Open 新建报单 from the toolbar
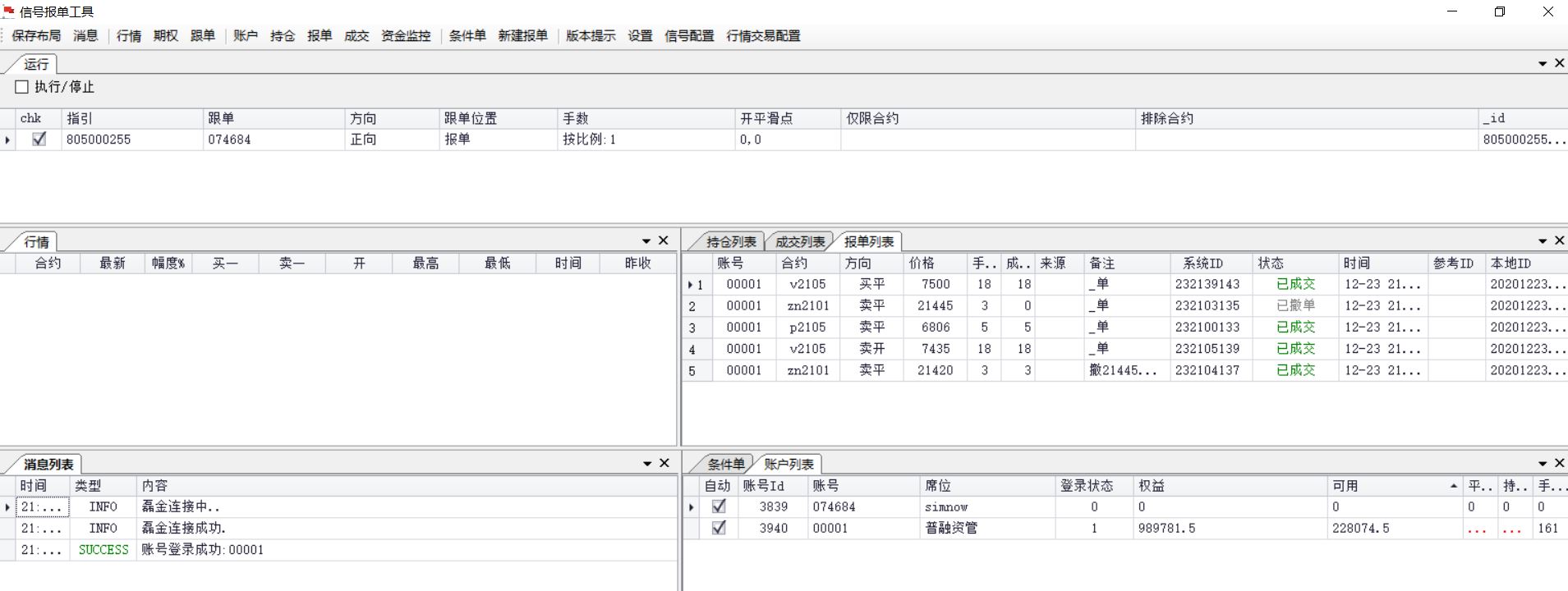 point(522,35)
